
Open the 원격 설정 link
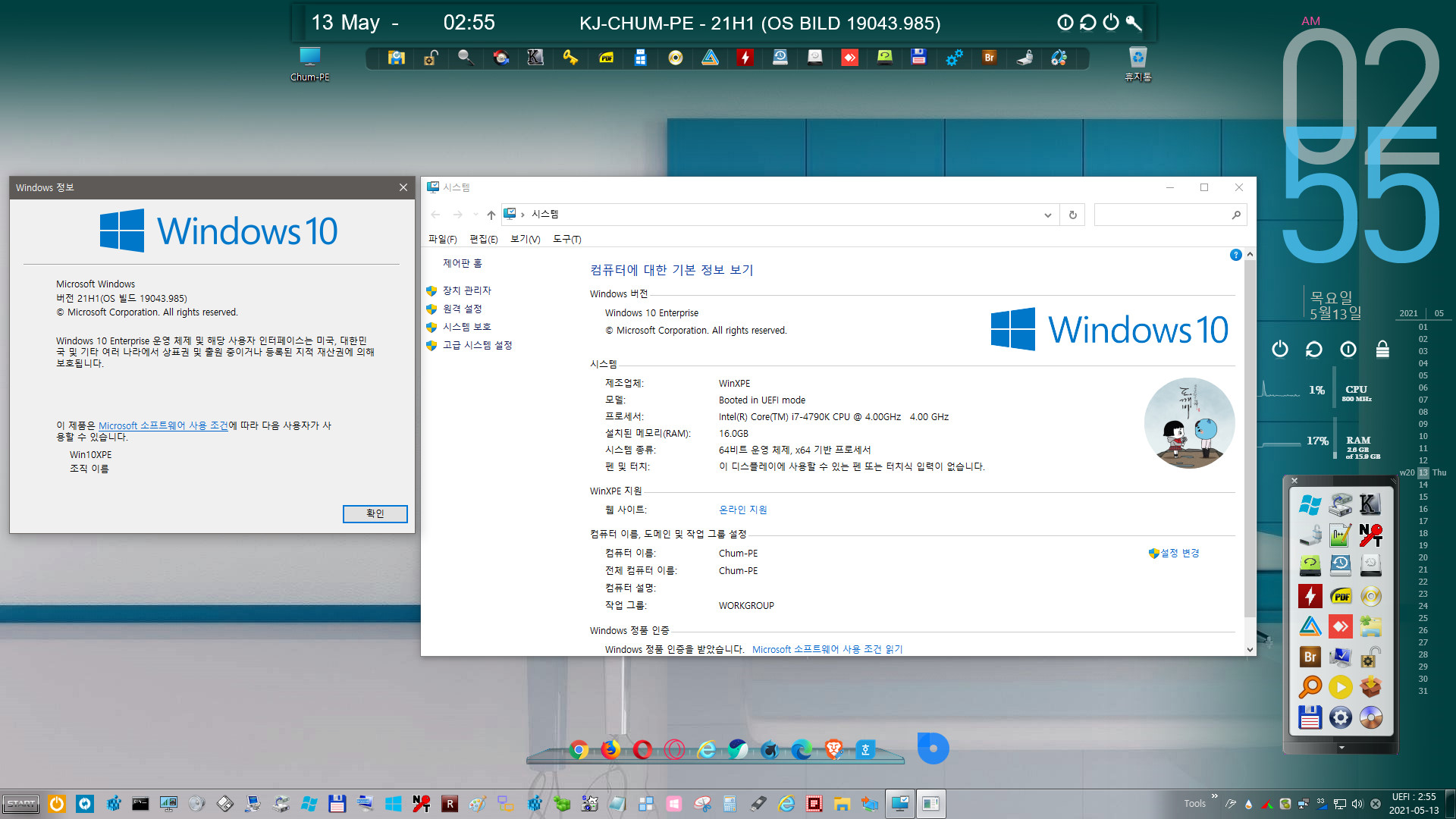click(x=462, y=309)
